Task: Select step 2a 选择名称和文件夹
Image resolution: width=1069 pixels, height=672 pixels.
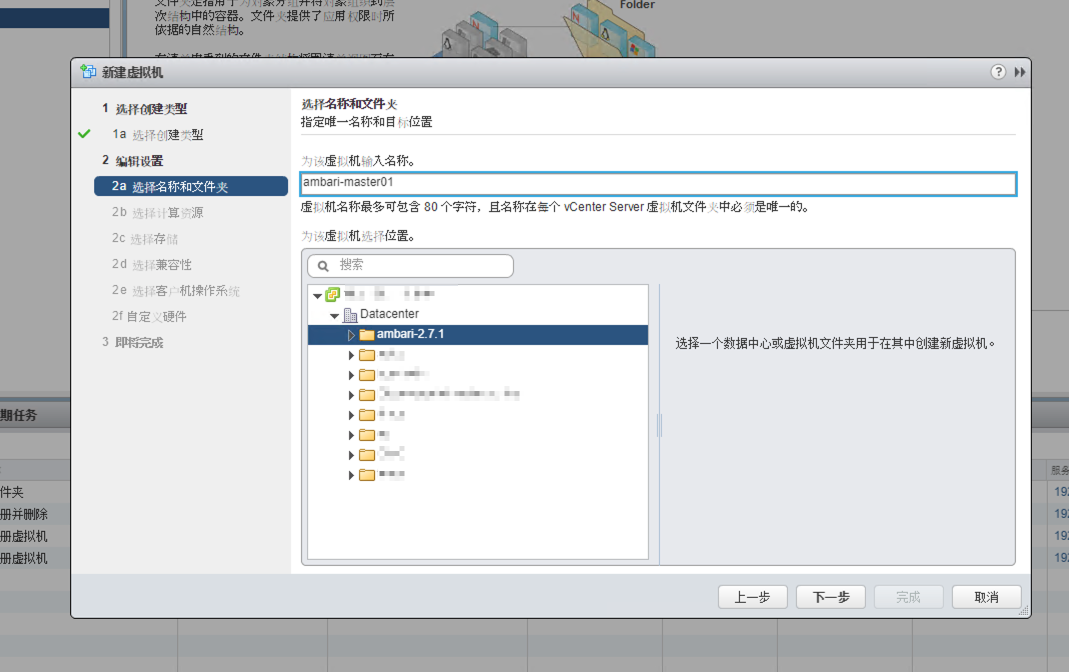Action: point(180,187)
